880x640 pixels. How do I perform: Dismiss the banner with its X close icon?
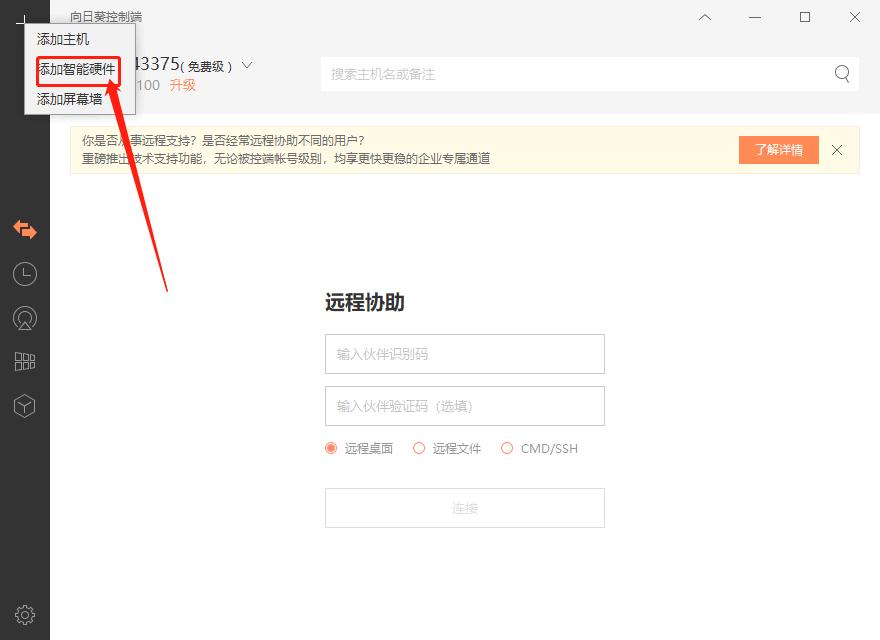tap(837, 150)
